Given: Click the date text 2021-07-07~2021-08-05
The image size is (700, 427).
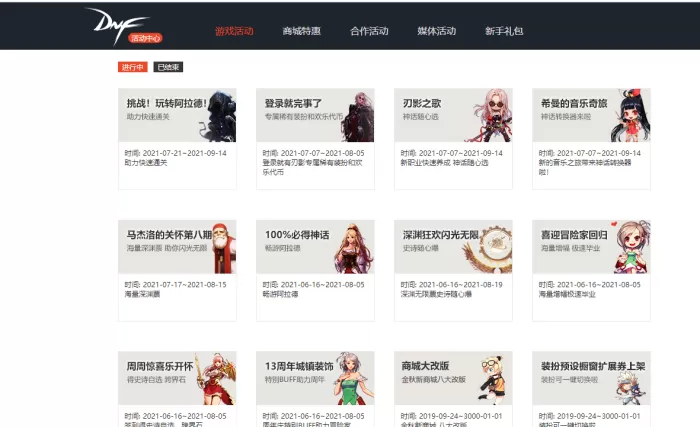Looking at the screenshot, I should [x=322, y=153].
